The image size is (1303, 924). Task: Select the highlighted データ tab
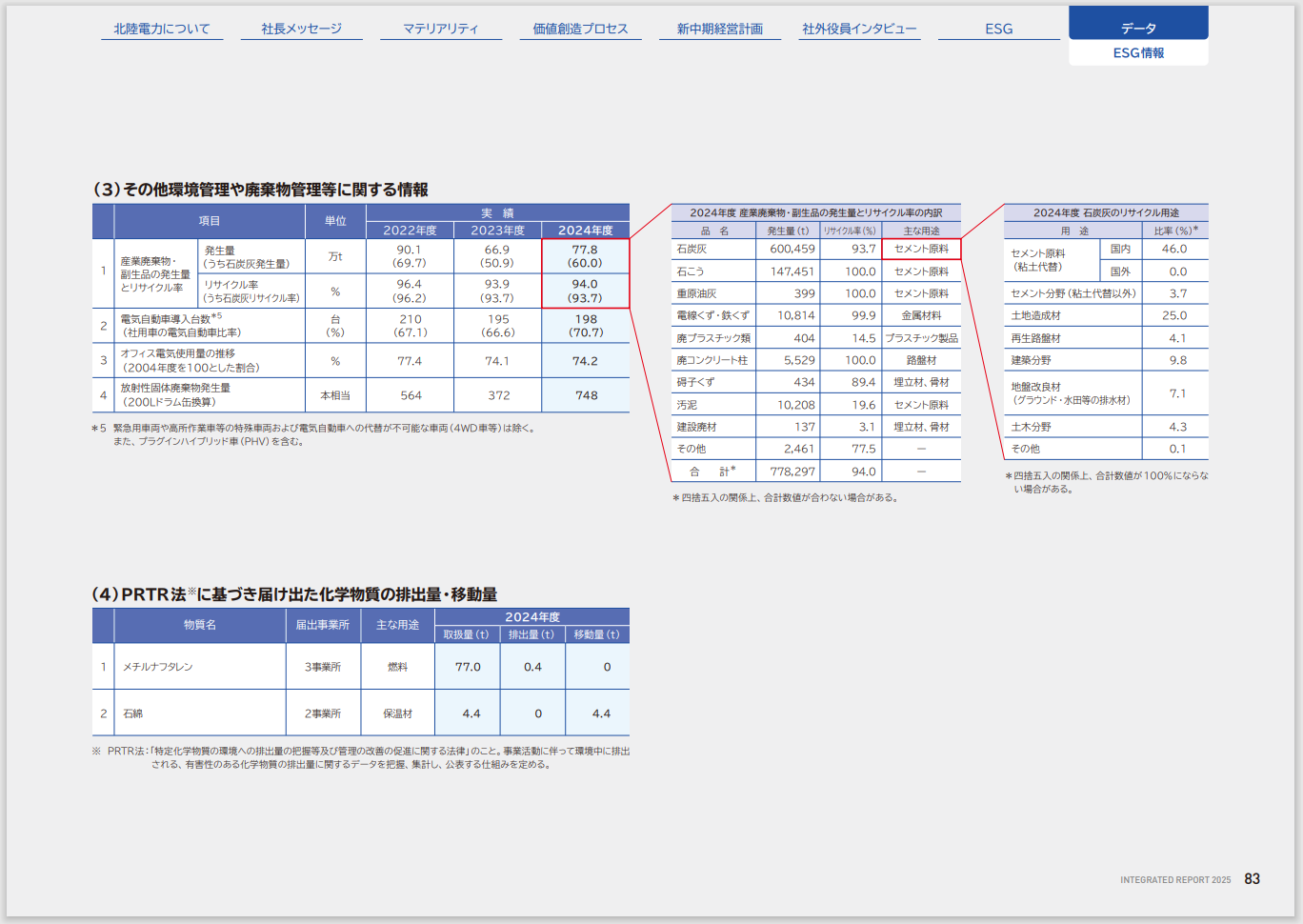pos(1138,28)
